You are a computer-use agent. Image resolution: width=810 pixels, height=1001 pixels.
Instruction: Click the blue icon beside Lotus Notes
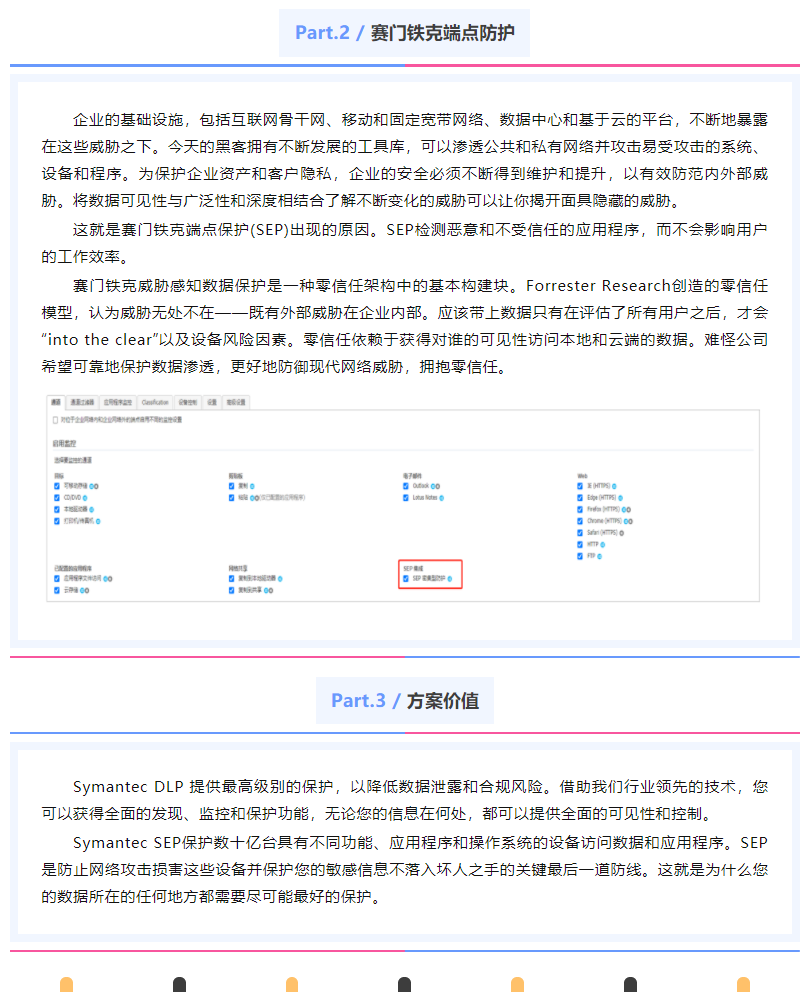click(442, 498)
